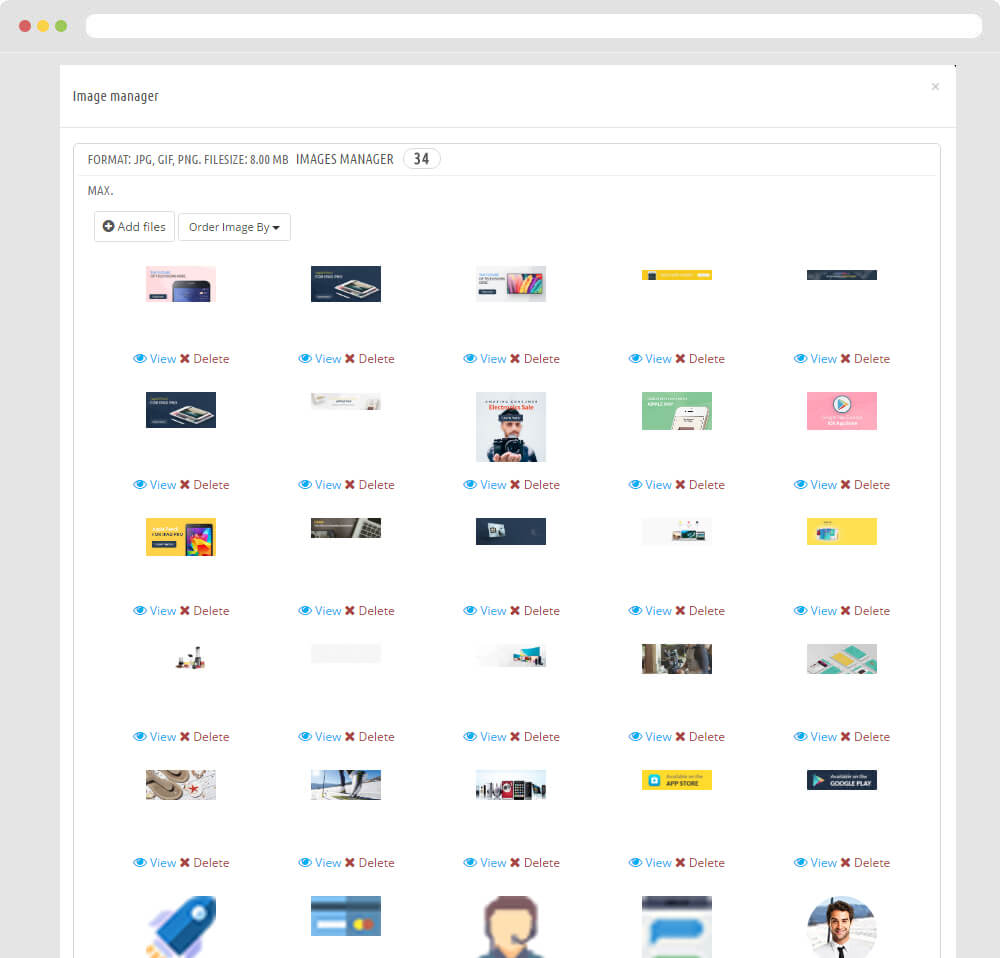Close the Image manager dialog

click(935, 87)
